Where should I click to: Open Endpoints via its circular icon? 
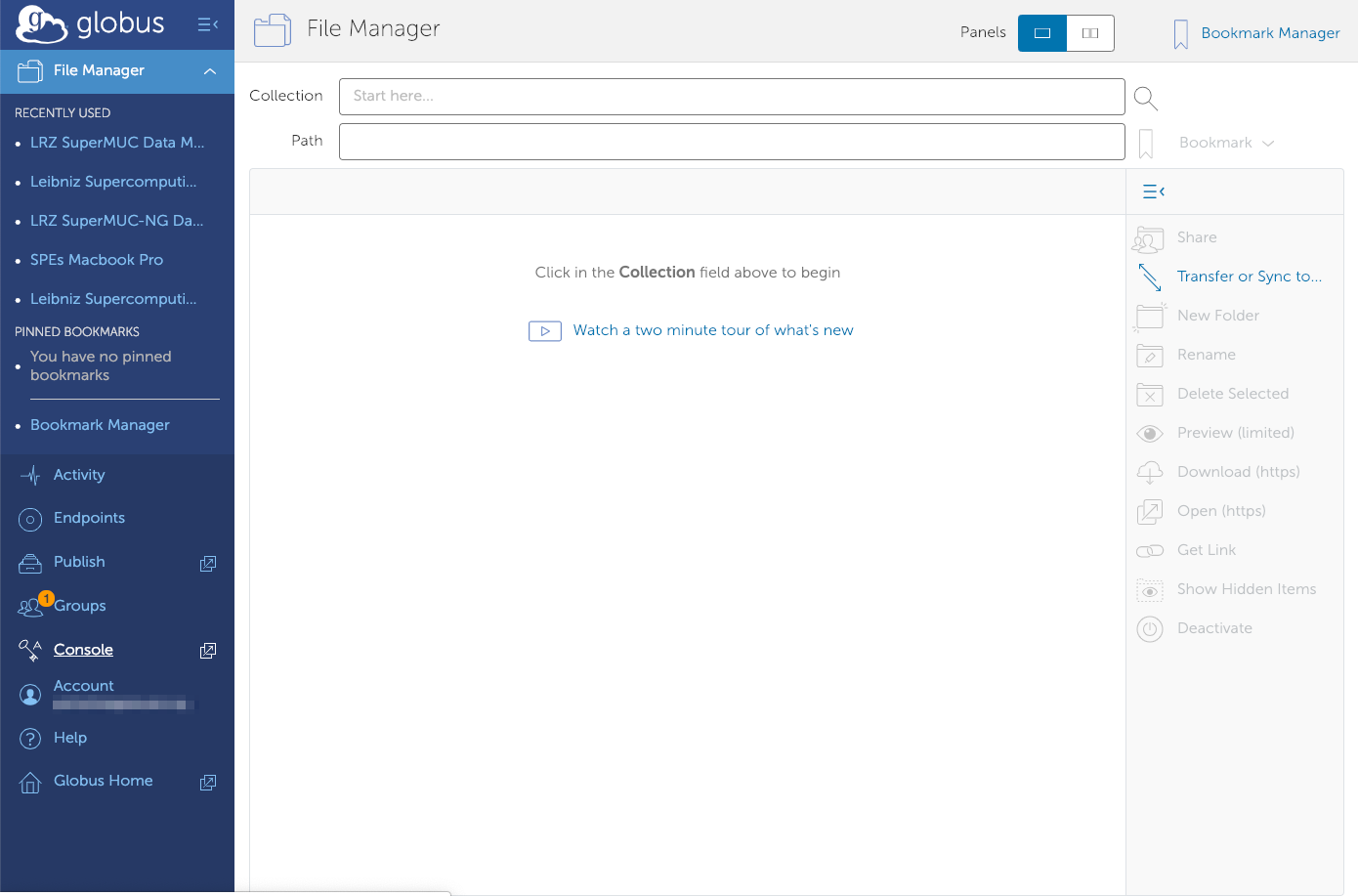tap(30, 520)
